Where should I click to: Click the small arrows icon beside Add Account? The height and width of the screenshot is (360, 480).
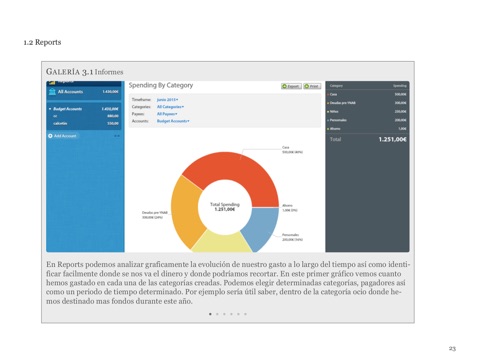(117, 136)
